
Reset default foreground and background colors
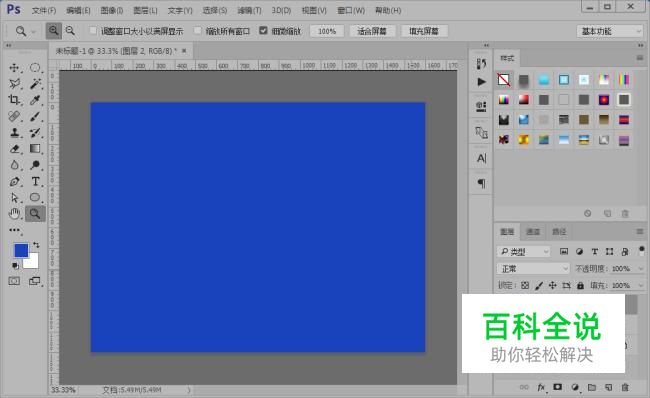(x=15, y=265)
